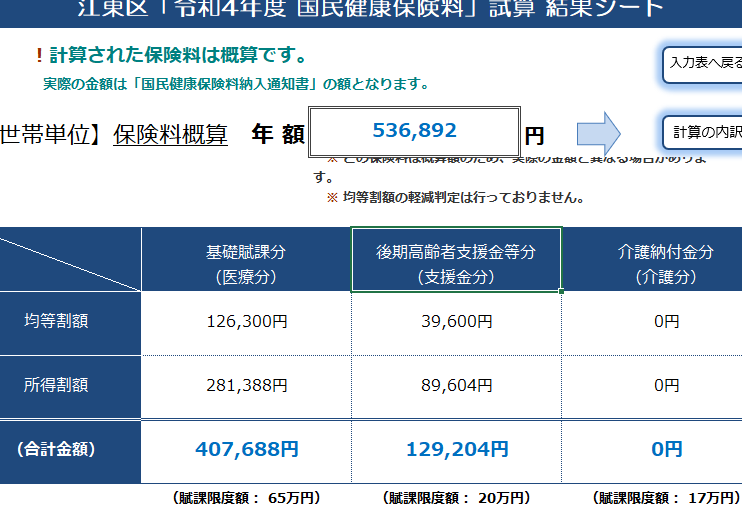Viewport: 742px width, 513px height.
Task: Select the 合計金額 row label
Action: [56, 449]
